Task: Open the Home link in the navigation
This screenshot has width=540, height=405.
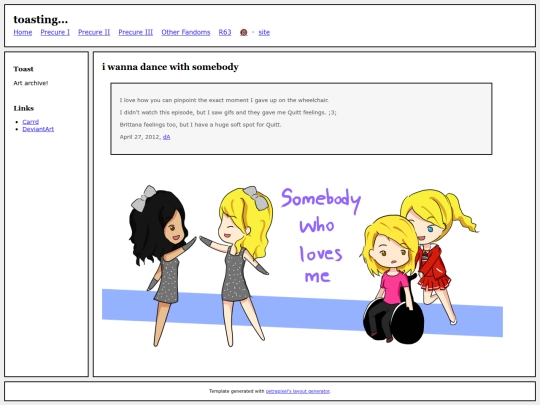Action: (23, 32)
